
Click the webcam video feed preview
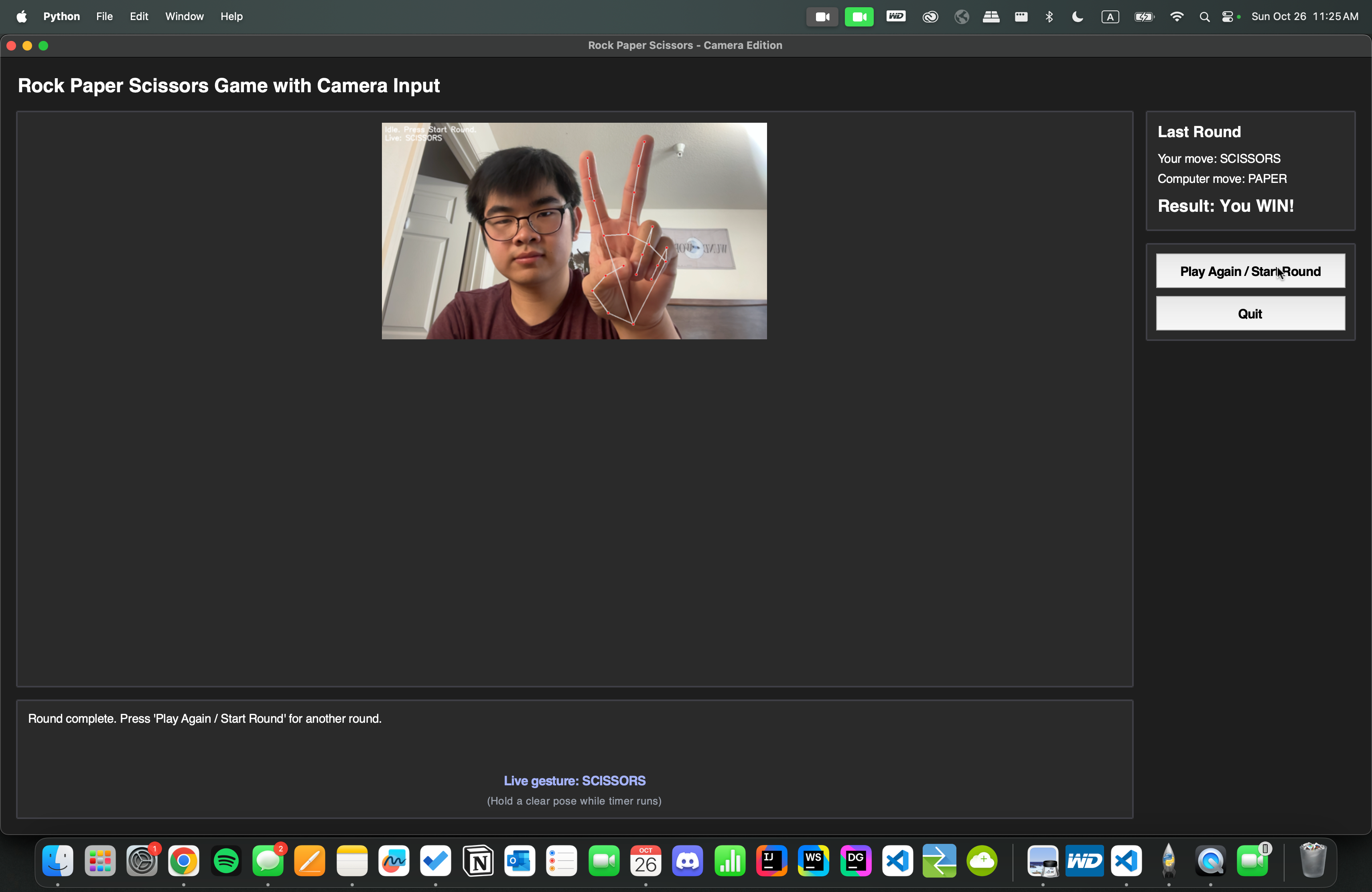click(x=574, y=231)
